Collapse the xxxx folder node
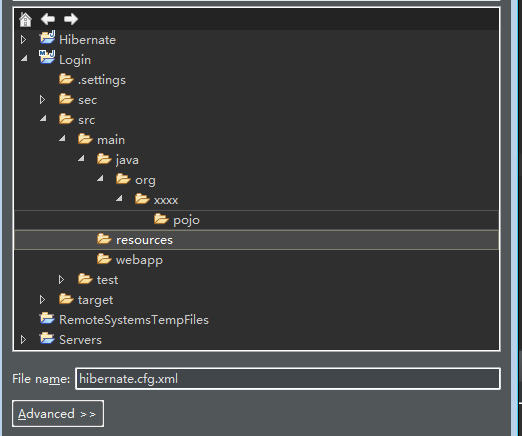 point(119,198)
